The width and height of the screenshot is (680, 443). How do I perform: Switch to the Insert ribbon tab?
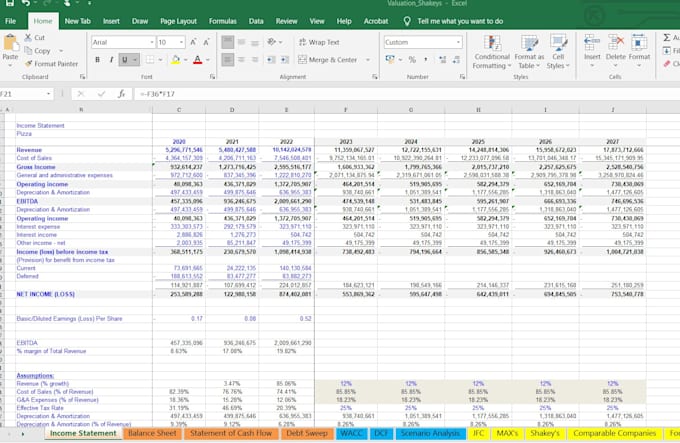click(x=111, y=21)
